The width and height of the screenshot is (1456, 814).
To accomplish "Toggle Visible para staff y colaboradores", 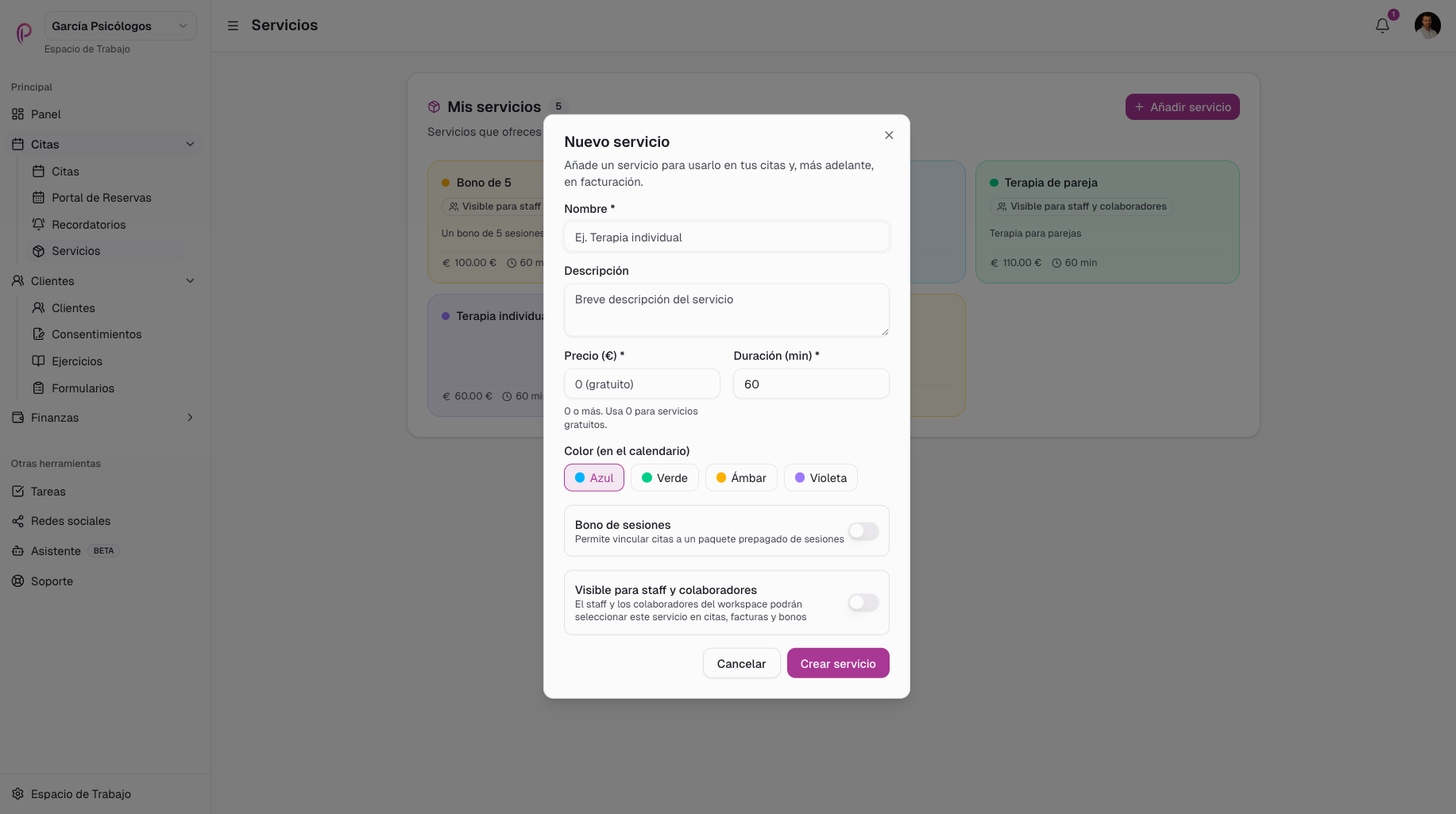I will click(x=863, y=603).
